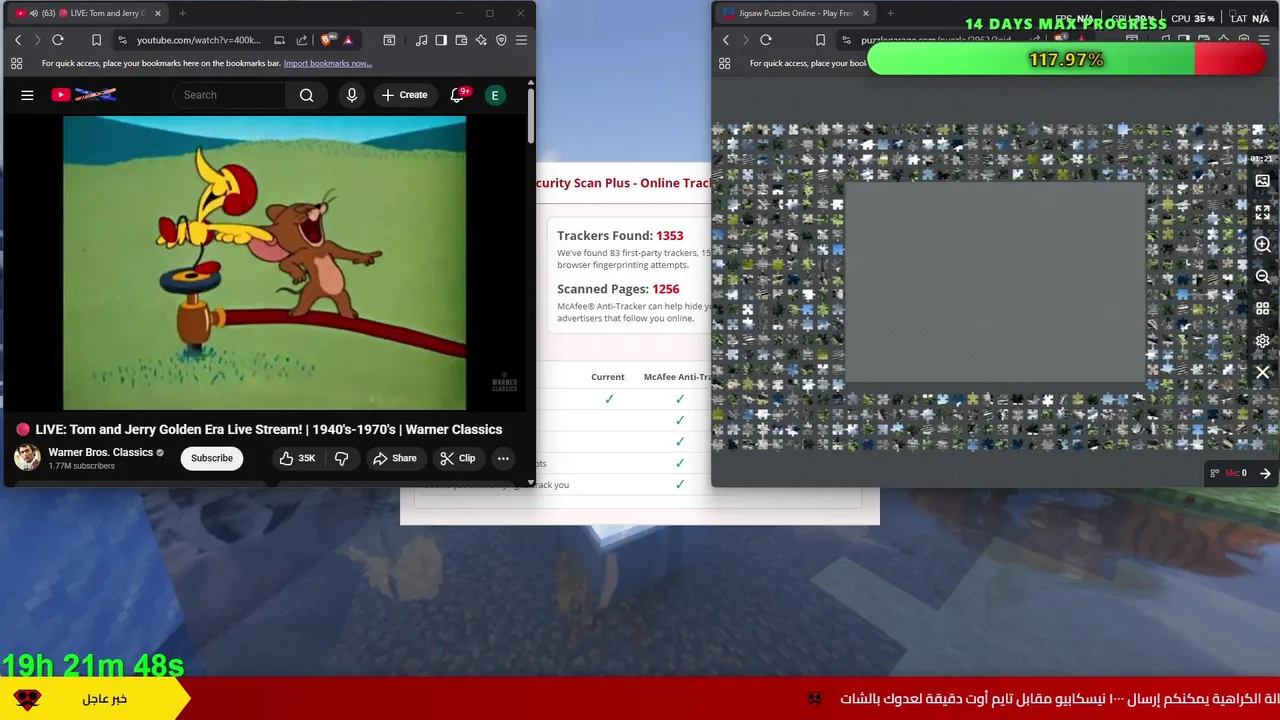Close the Jigsaw Puzzles Online tab
Viewport: 1280px width, 720px height.
tap(866, 13)
